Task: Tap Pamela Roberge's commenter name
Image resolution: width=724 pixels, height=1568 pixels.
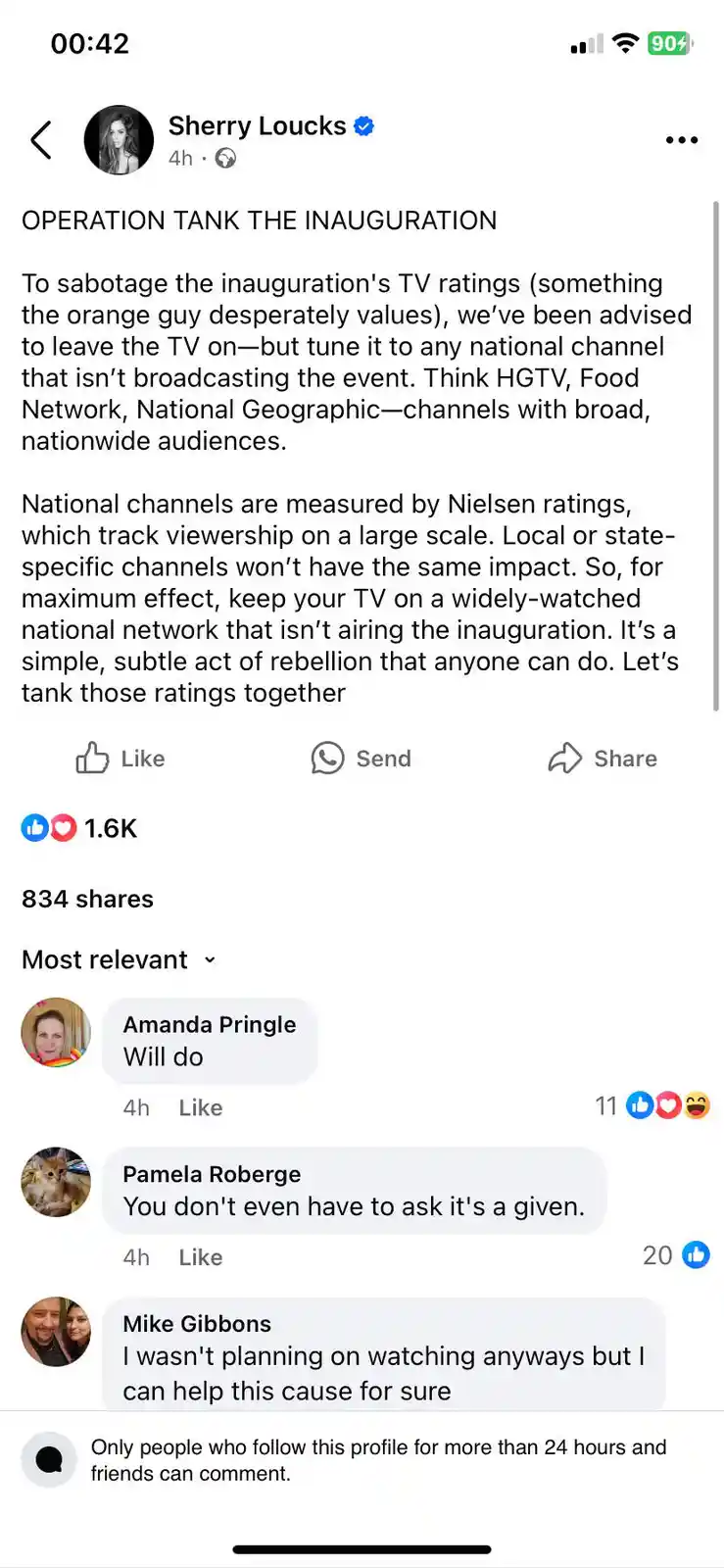Action: pyautogui.click(x=212, y=1174)
